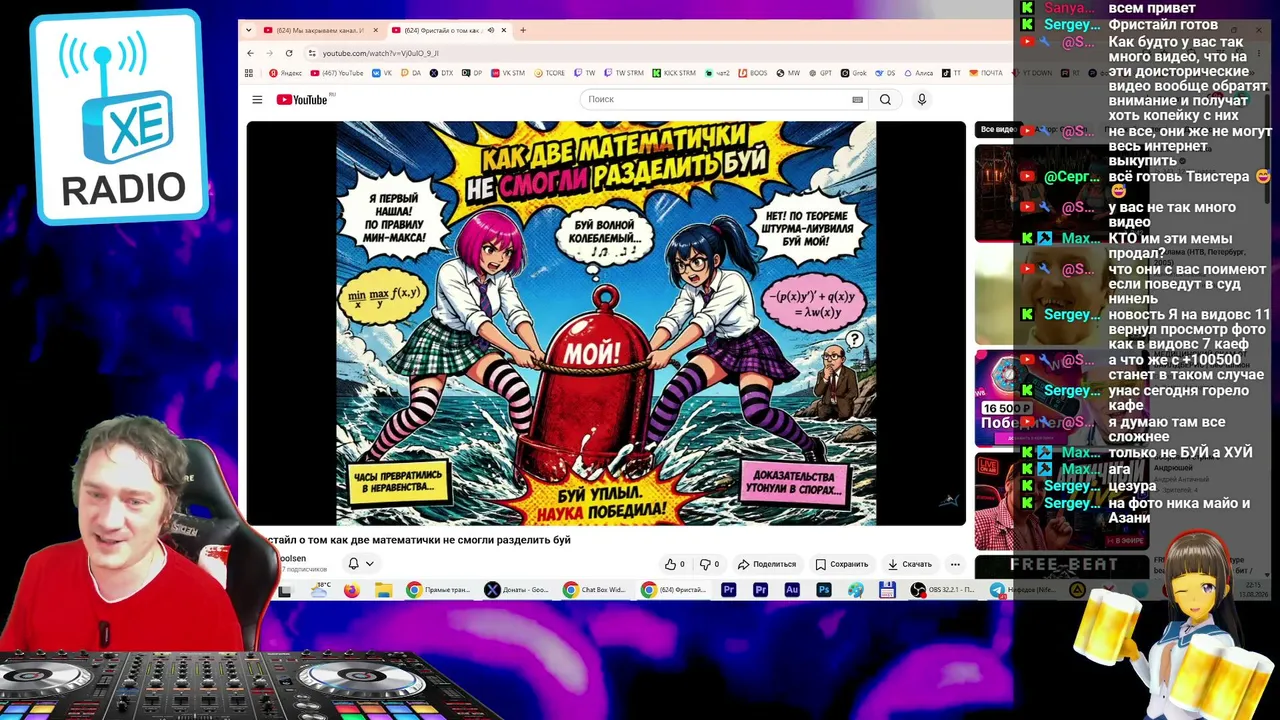
Task: Open the KICK STRM bookmark
Action: [673, 73]
